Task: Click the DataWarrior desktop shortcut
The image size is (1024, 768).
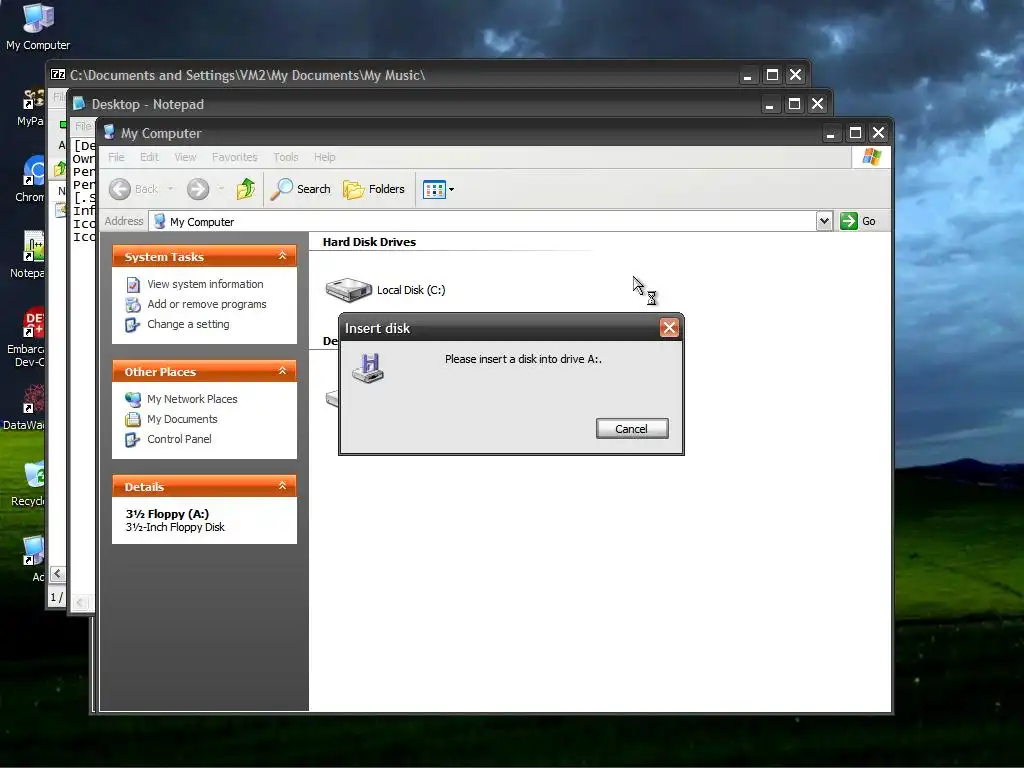Action: (x=26, y=408)
